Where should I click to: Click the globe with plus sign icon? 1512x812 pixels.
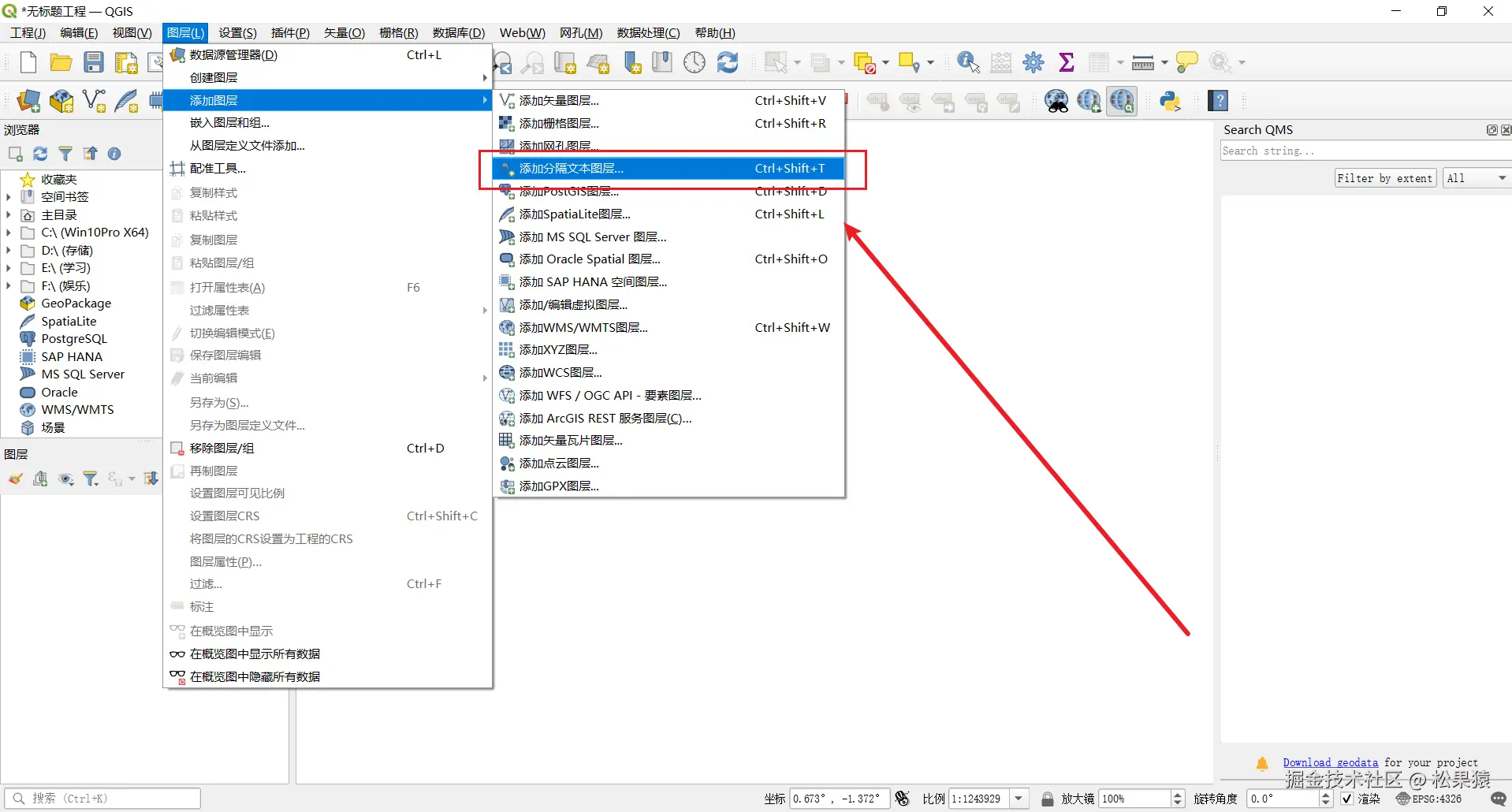click(1089, 101)
